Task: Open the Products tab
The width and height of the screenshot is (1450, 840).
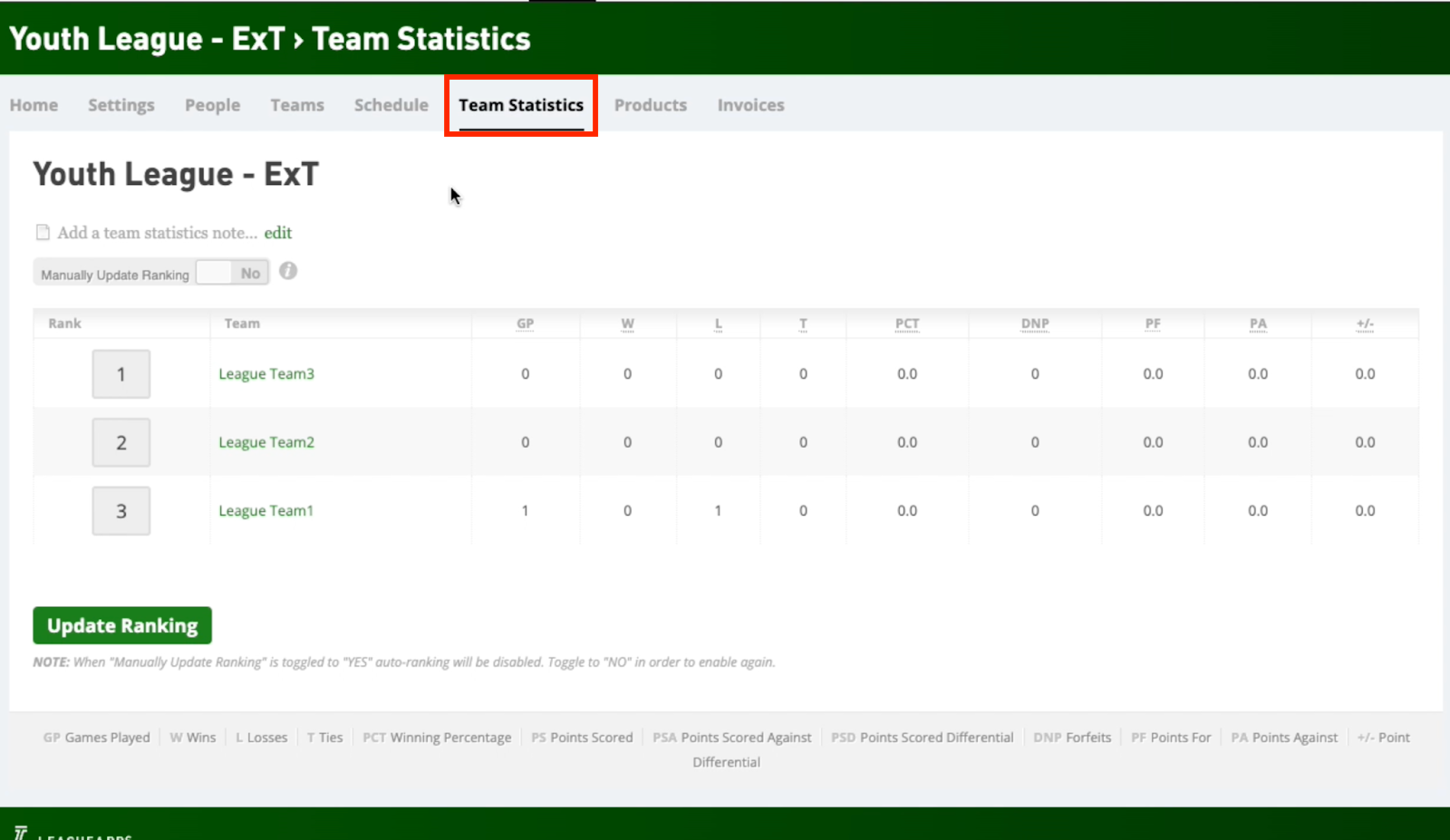Action: click(651, 105)
